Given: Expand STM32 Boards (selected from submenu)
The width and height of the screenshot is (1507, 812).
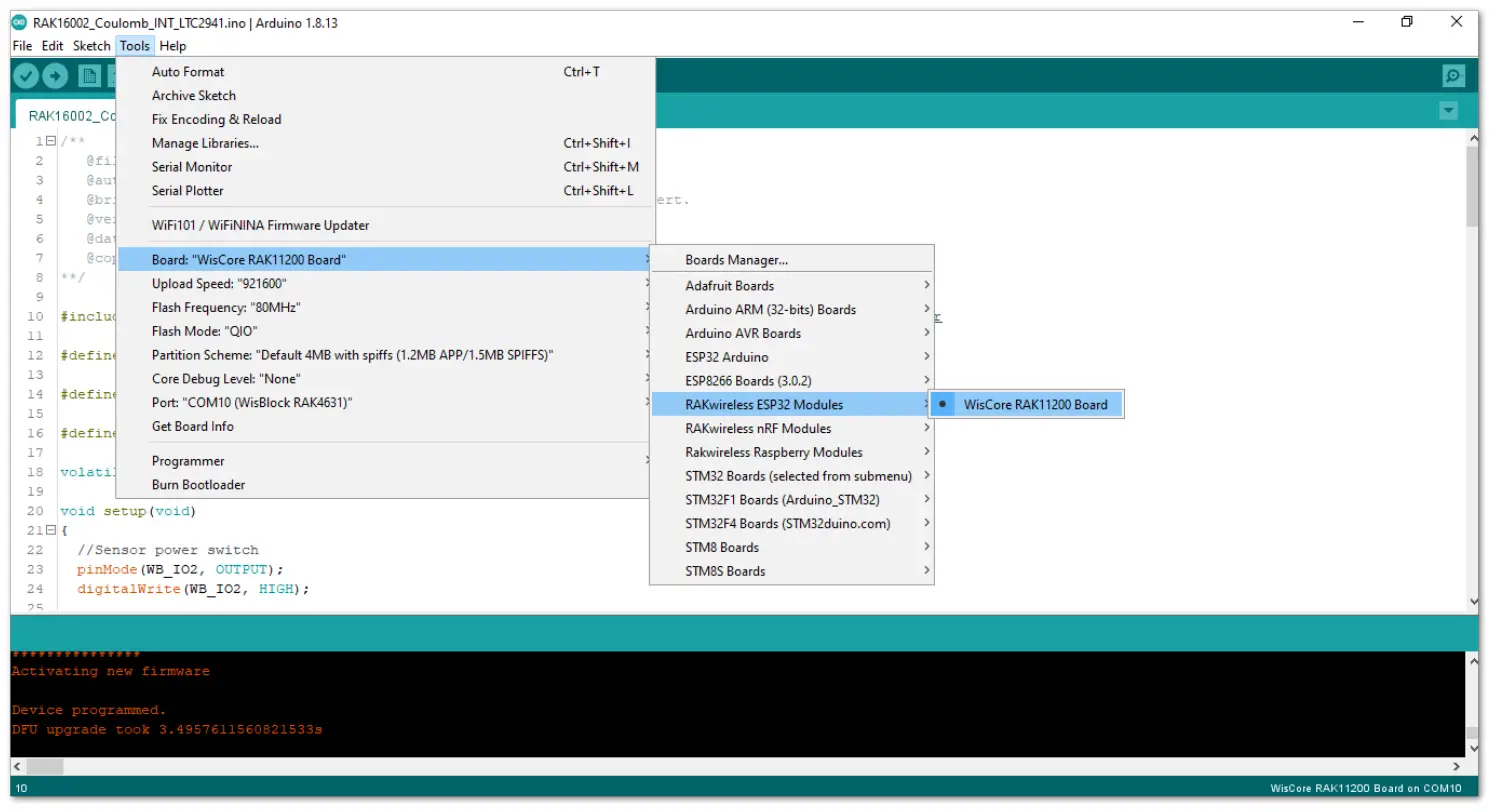Looking at the screenshot, I should coord(792,476).
